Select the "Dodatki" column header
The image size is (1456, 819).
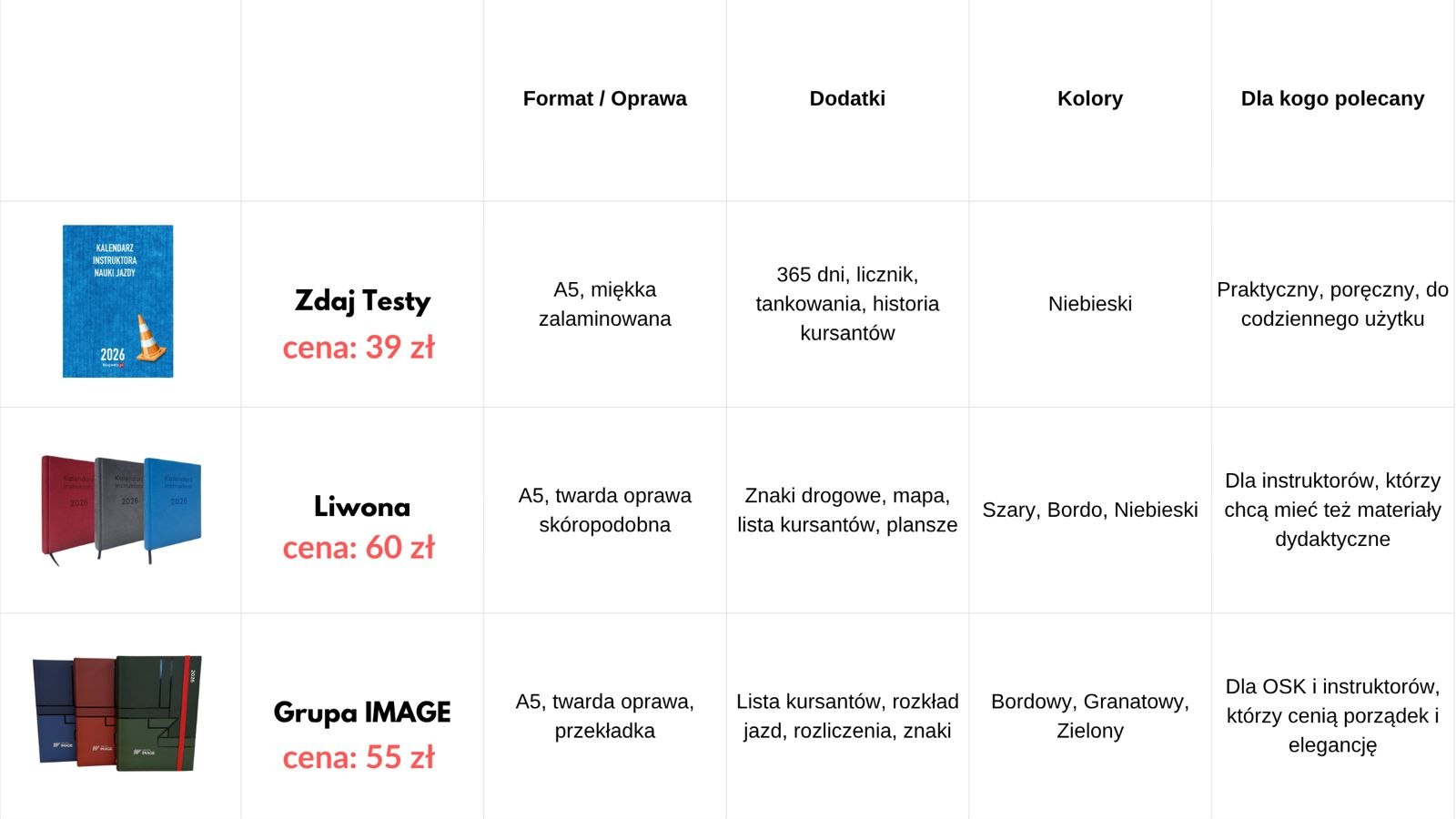tap(847, 98)
